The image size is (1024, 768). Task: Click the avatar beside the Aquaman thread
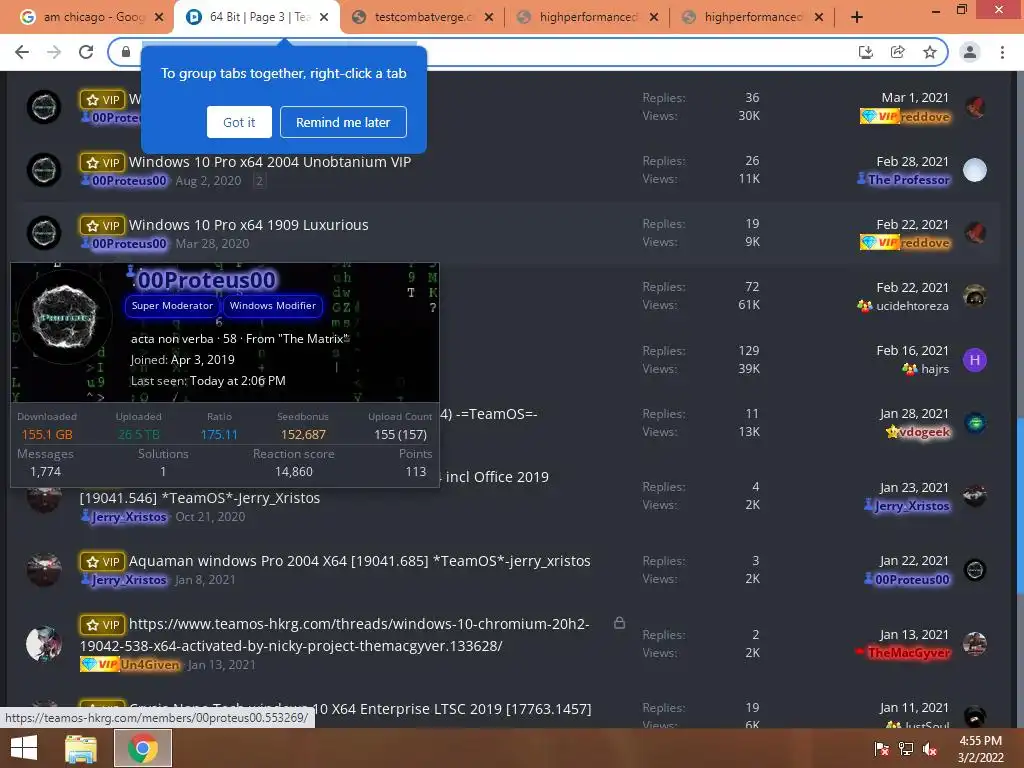pos(44,569)
